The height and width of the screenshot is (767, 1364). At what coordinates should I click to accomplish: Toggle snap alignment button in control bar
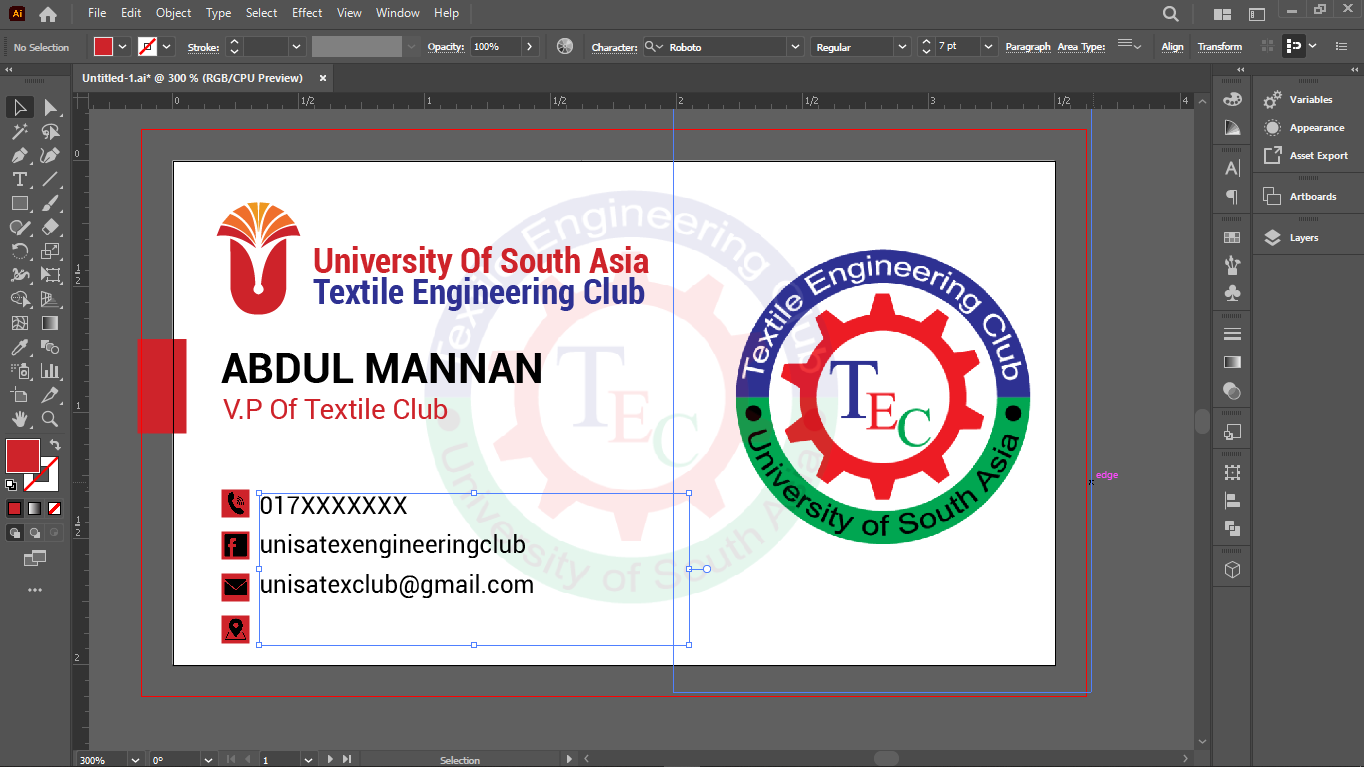click(x=1294, y=46)
